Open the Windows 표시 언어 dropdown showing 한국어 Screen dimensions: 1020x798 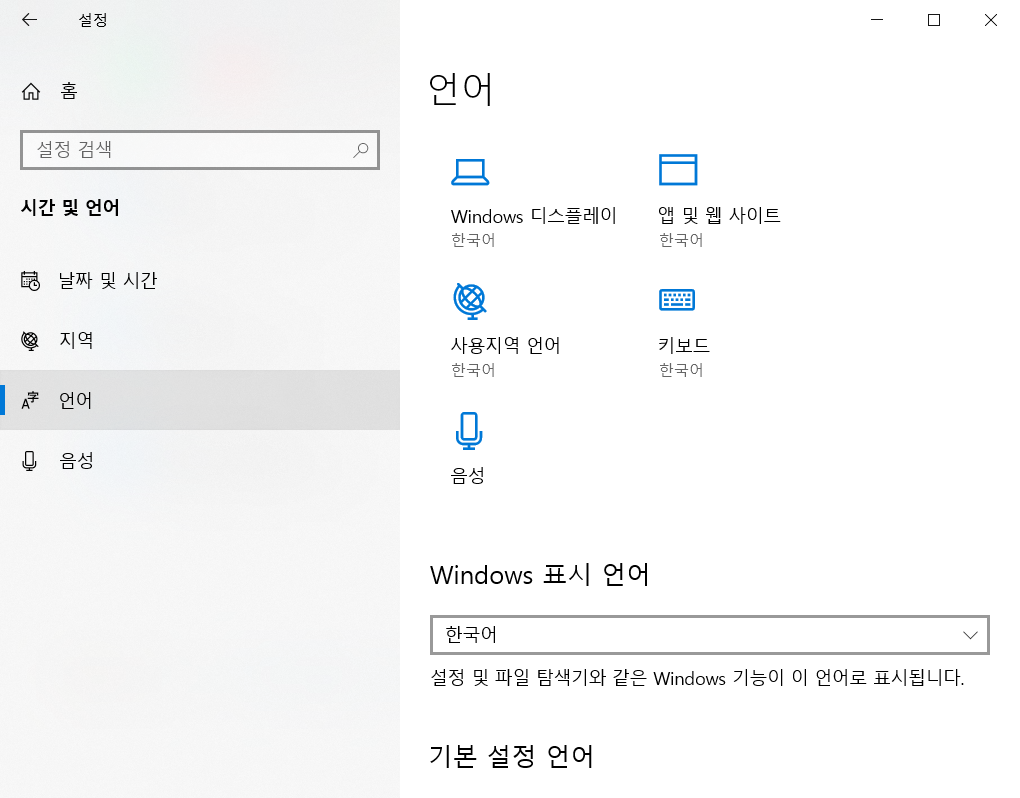(710, 635)
